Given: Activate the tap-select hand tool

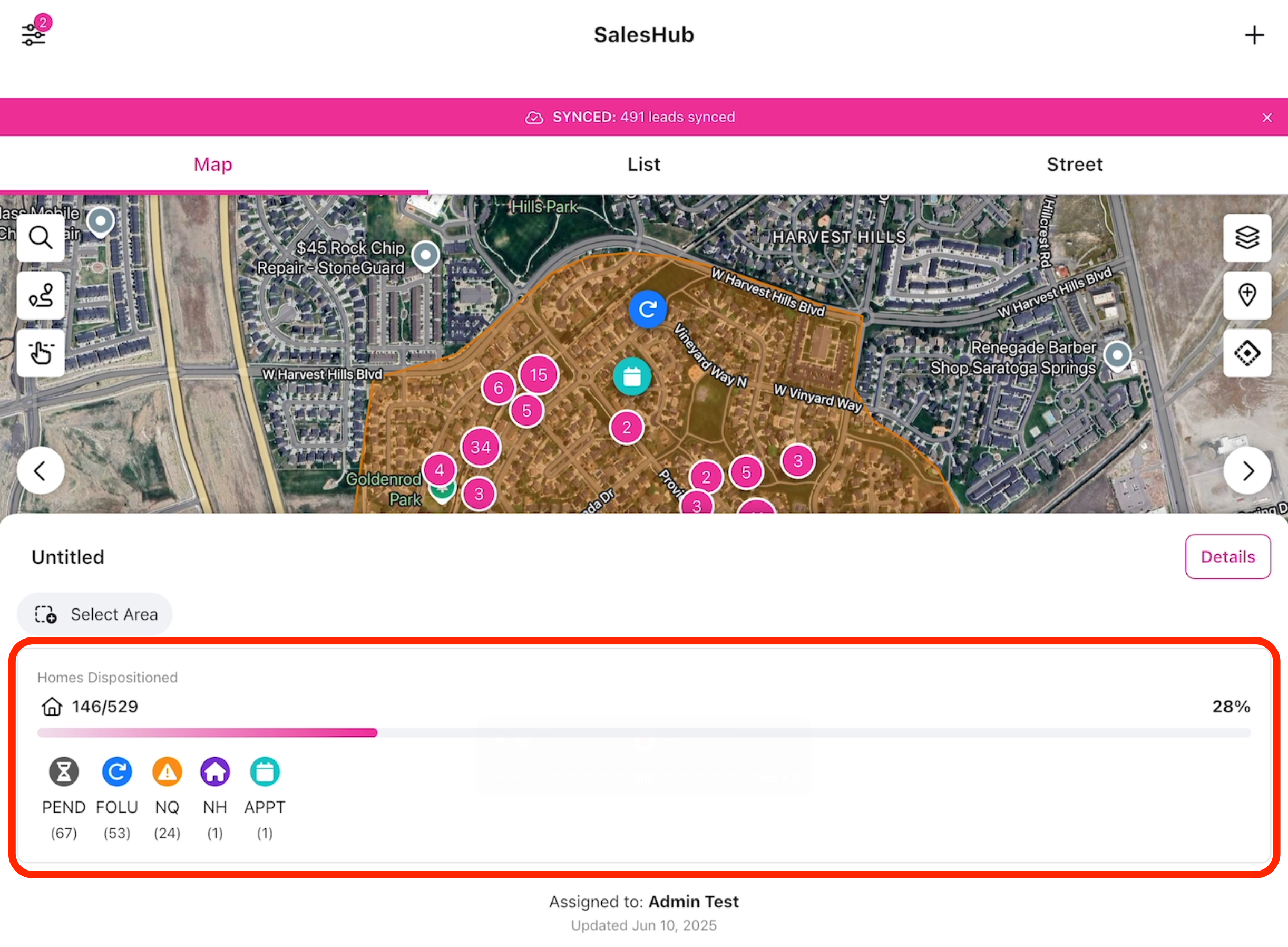Looking at the screenshot, I should tap(41, 353).
